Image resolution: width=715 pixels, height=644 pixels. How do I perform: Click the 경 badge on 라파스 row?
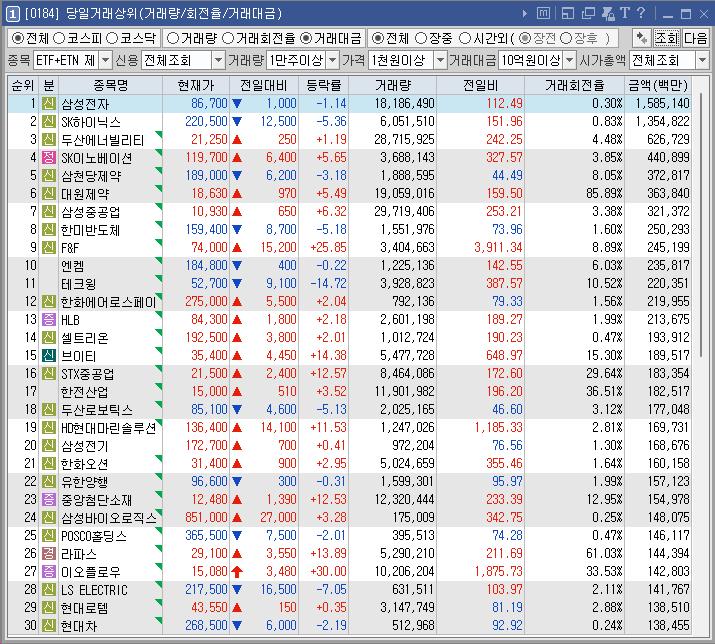[49, 553]
